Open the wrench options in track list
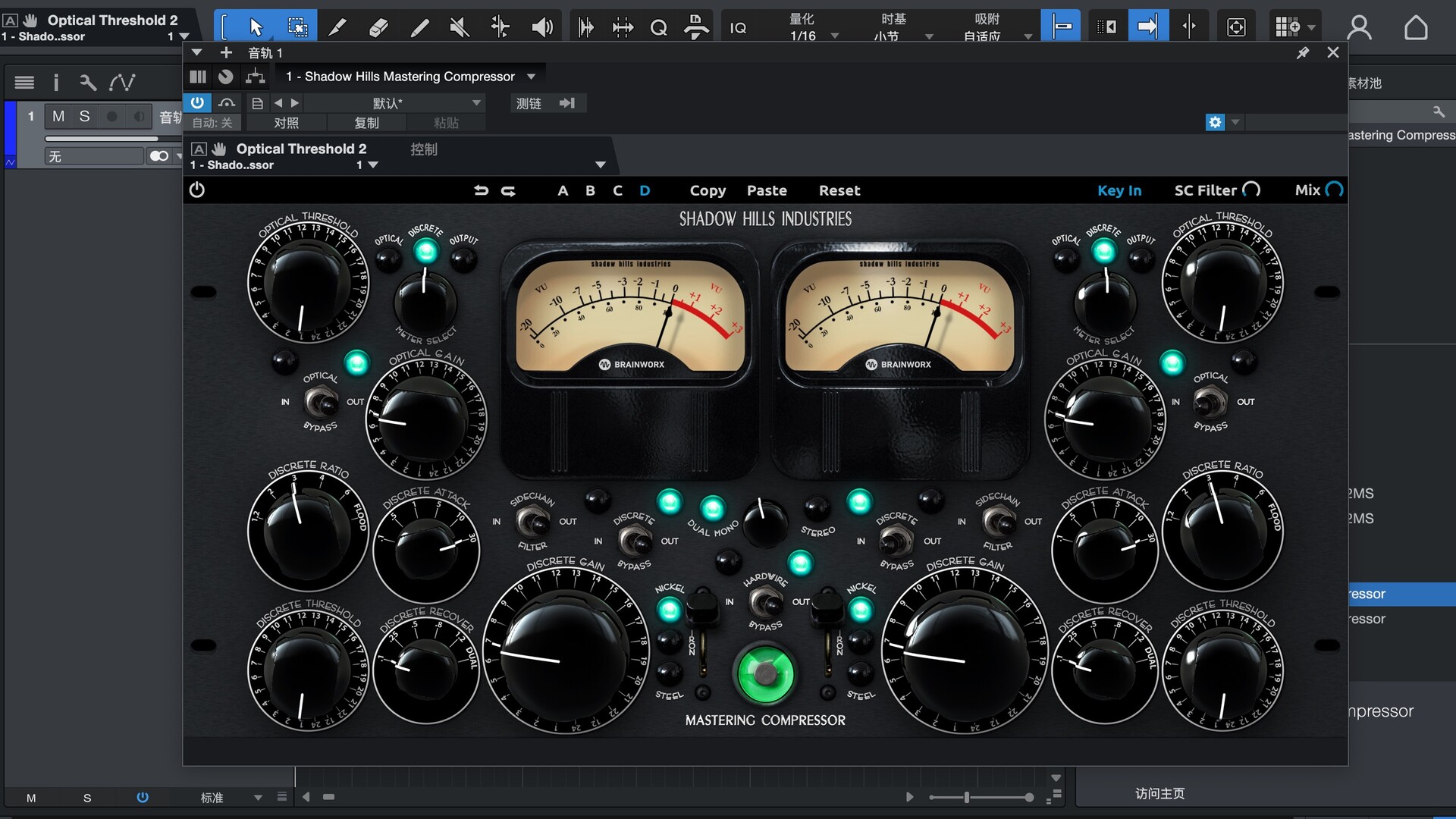The width and height of the screenshot is (1456, 819). [x=88, y=82]
